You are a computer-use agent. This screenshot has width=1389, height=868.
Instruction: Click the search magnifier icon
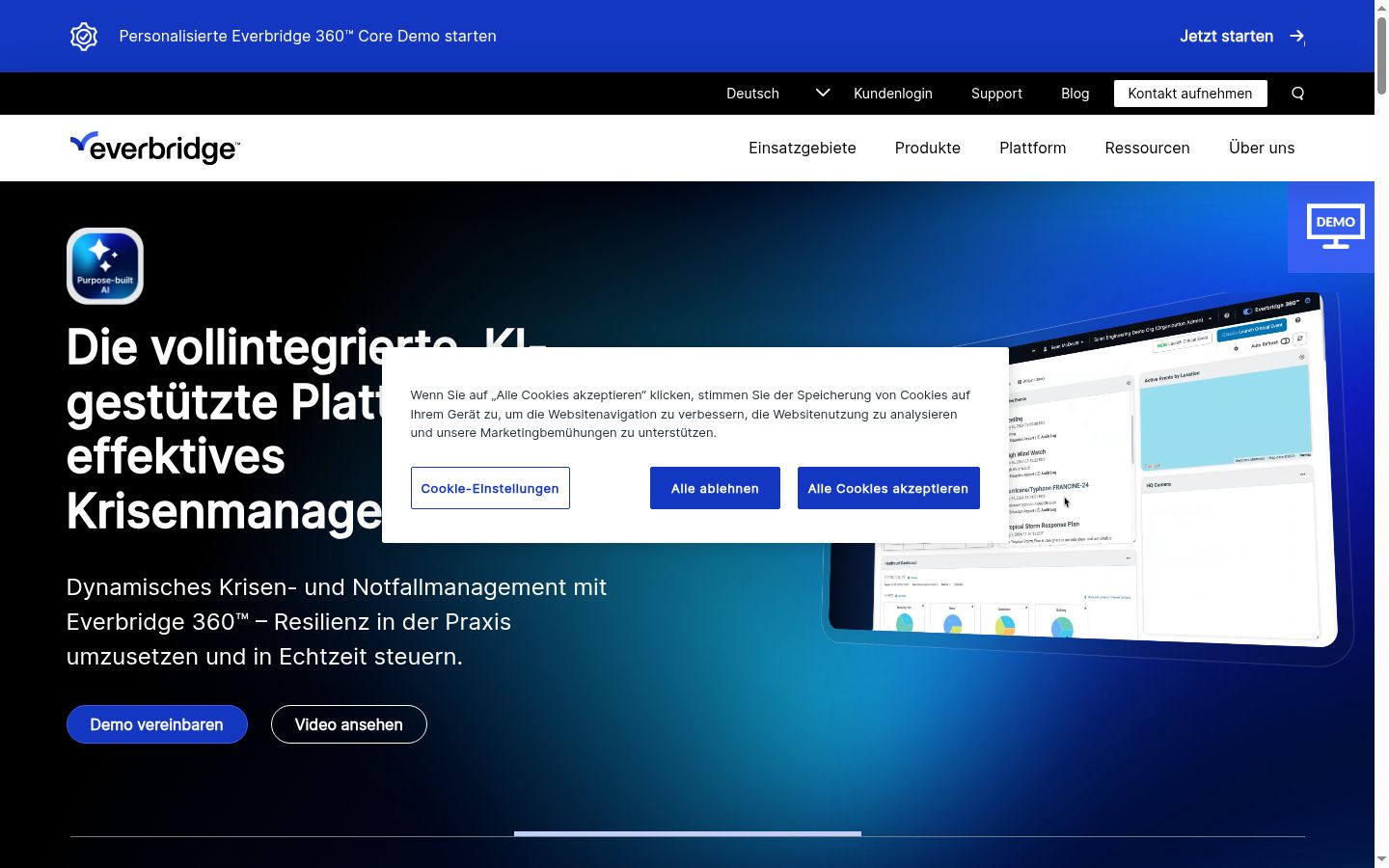(x=1297, y=94)
